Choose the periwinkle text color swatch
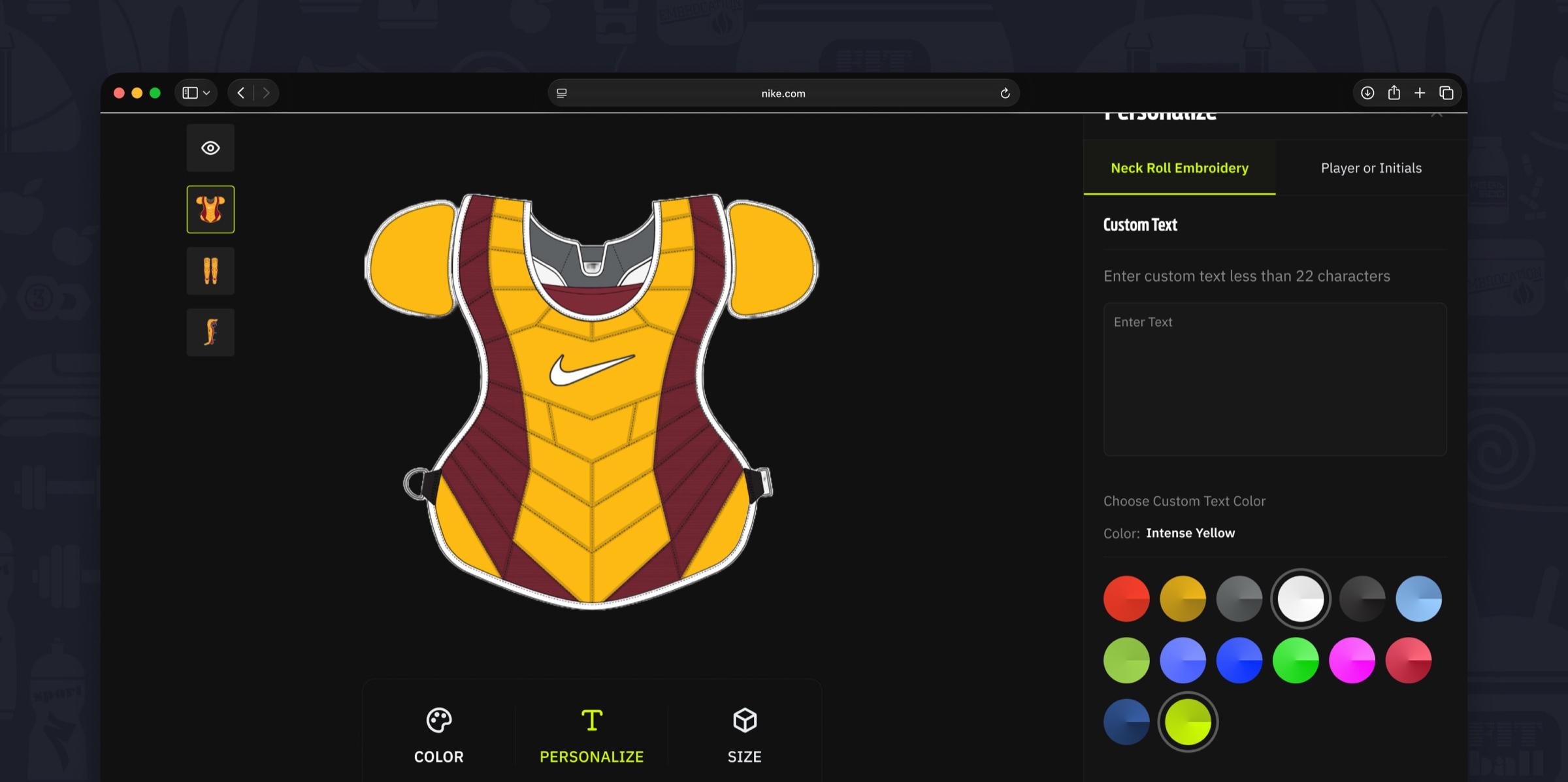1568x782 pixels. [1183, 660]
